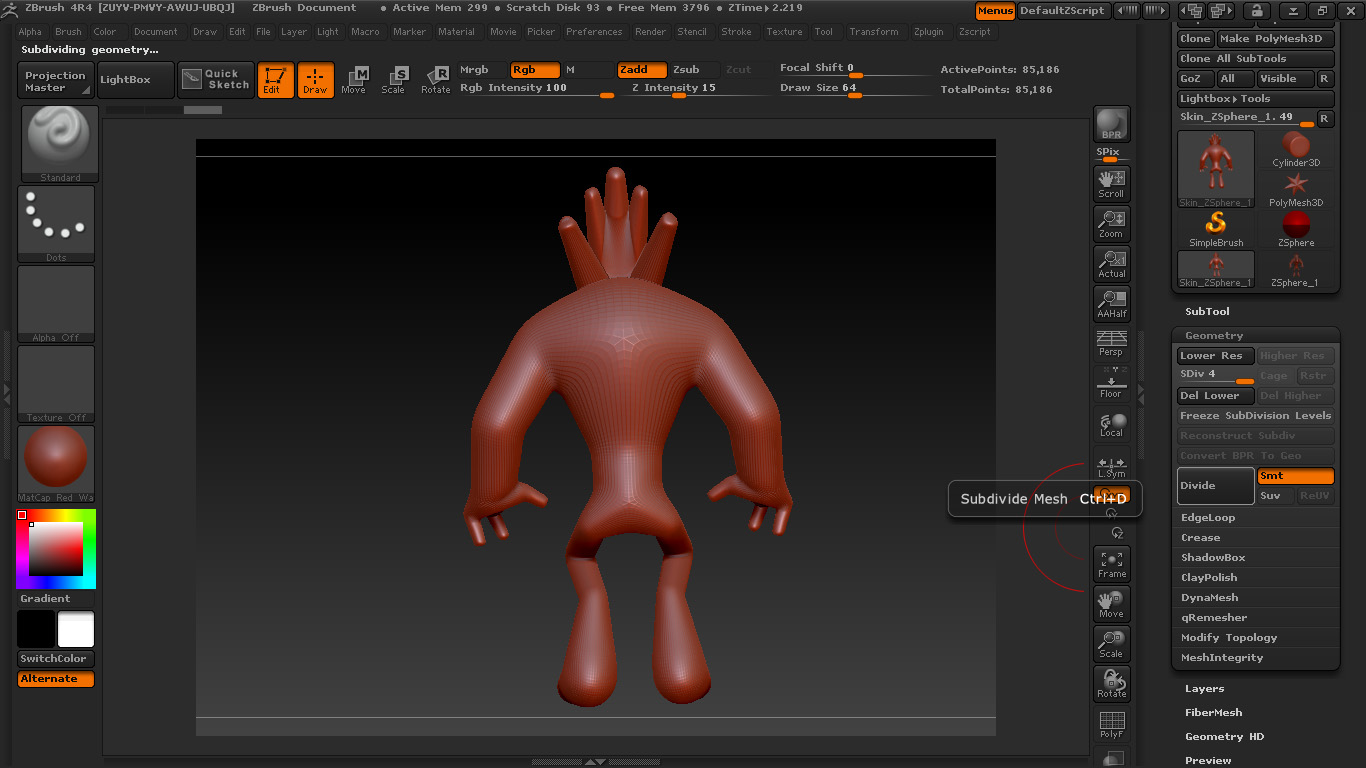Screen dimensions: 1366x768
Task: Click Make PolyMesh3D button
Action: [x=1275, y=39]
